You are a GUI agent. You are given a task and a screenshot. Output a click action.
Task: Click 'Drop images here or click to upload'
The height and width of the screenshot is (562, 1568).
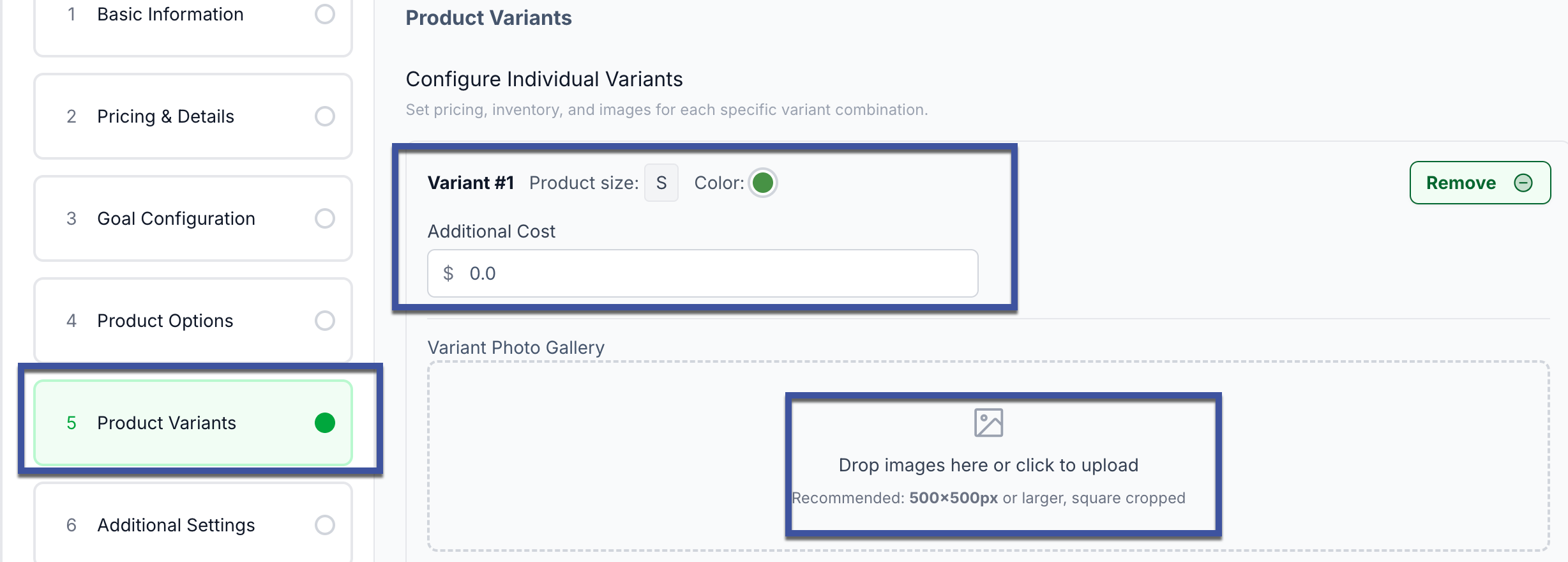coord(988,465)
